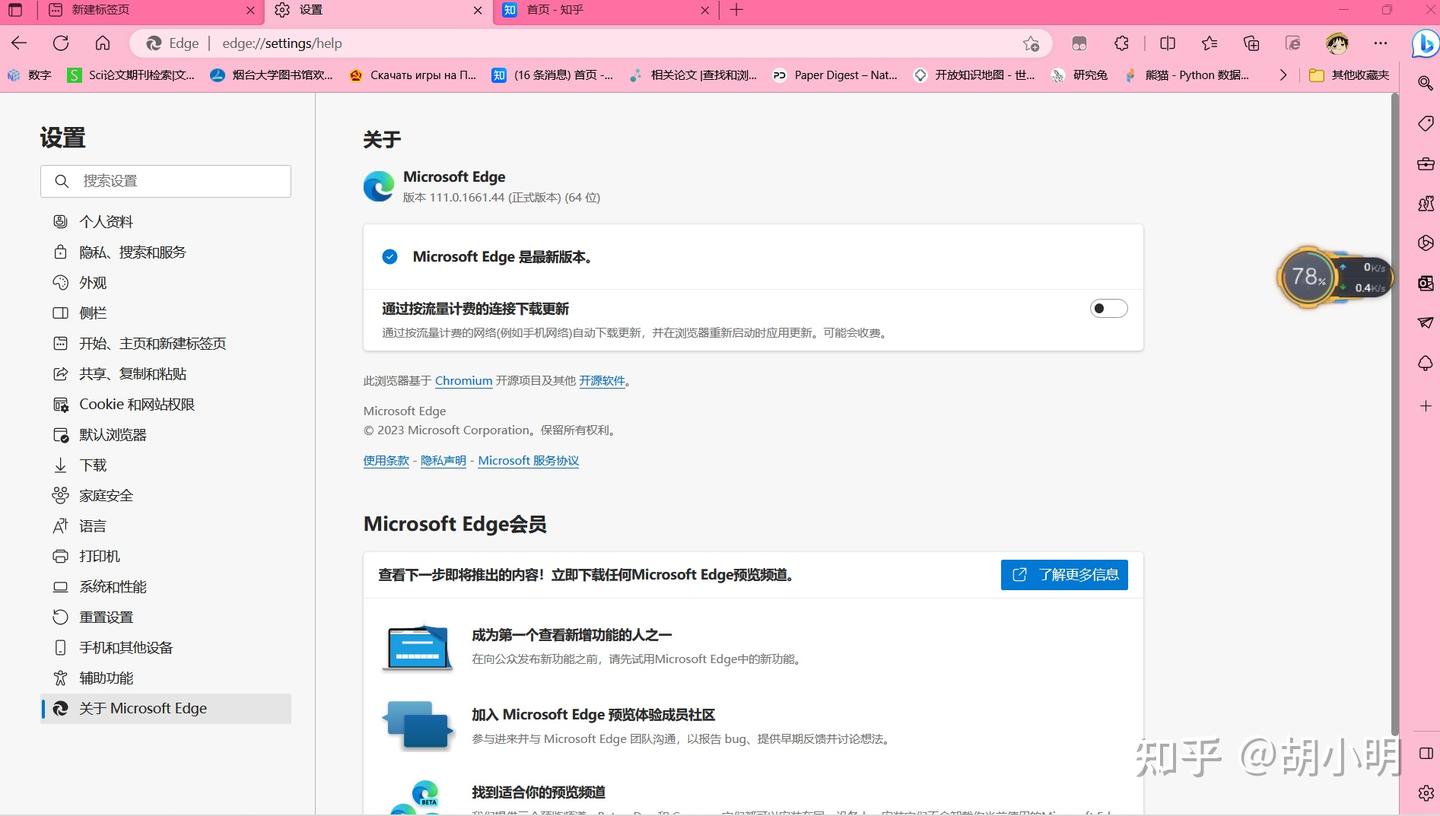Open sidebar Outlook icon
This screenshot has height=816, width=1440.
pos(1426,283)
